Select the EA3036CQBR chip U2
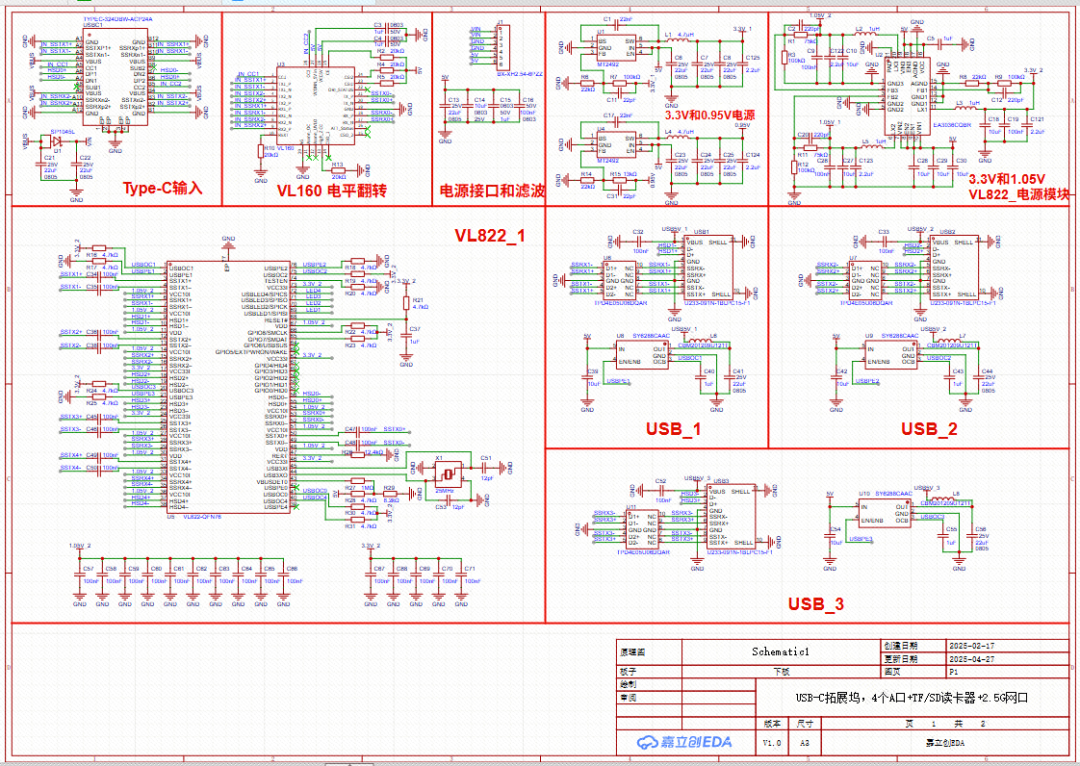The height and width of the screenshot is (766, 1080). (906, 96)
